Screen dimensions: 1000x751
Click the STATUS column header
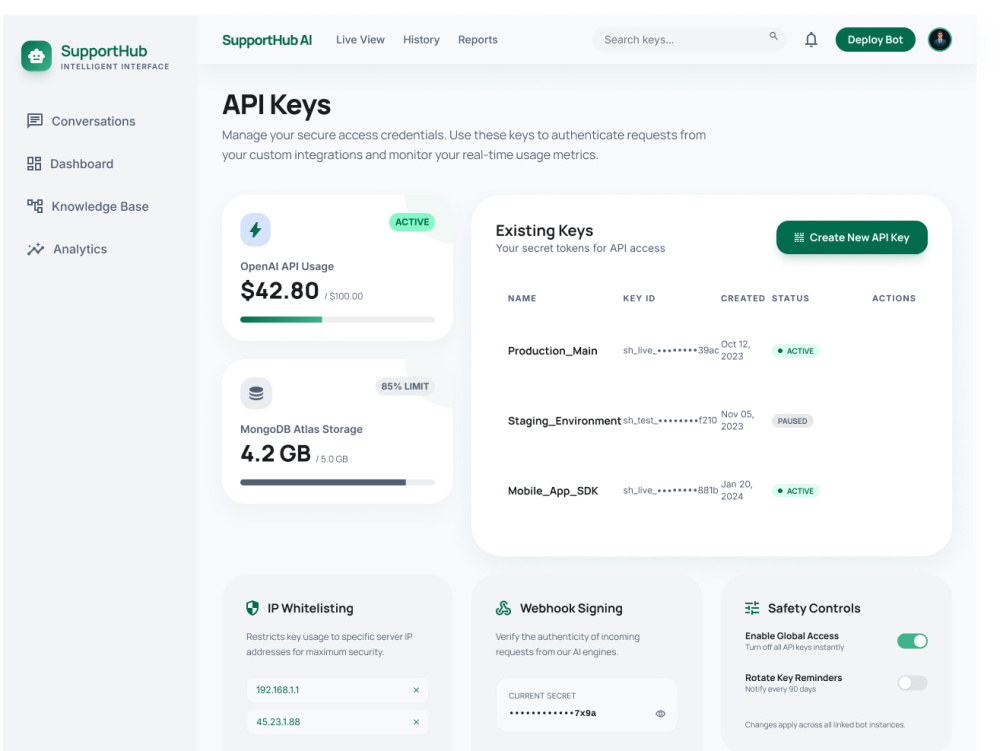(x=790, y=298)
